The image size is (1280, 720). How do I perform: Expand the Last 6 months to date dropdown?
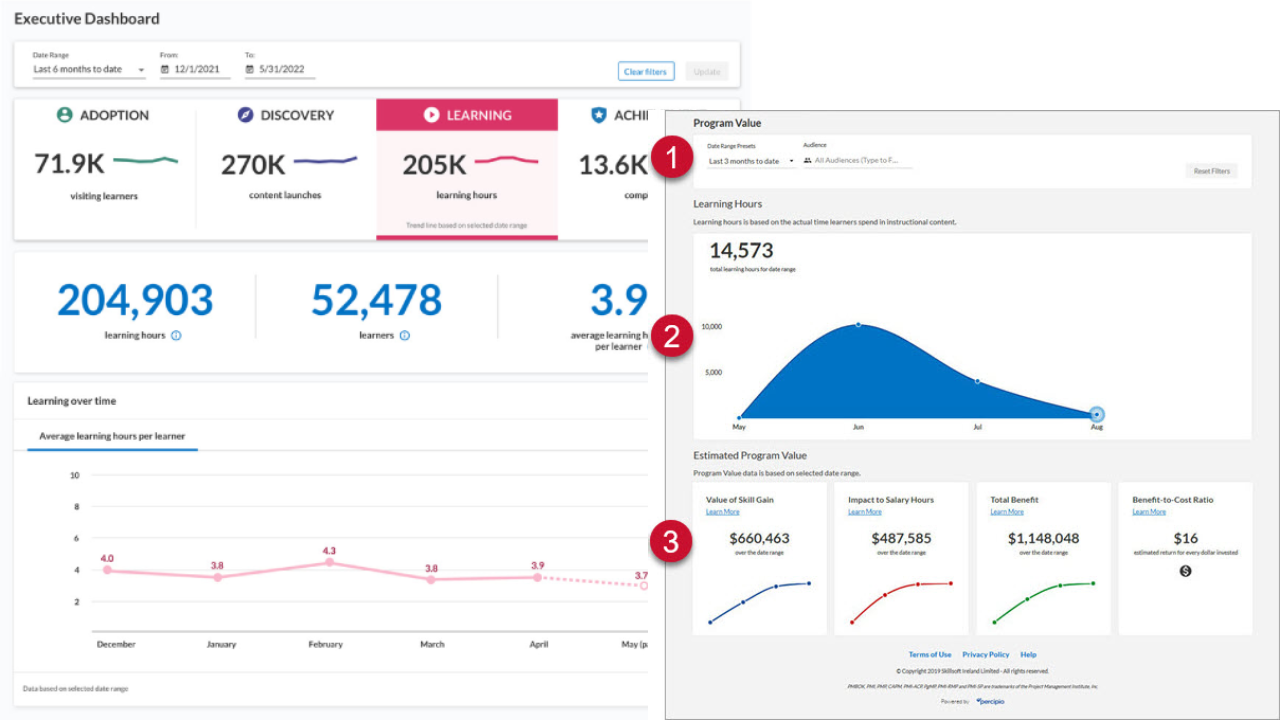[88, 70]
